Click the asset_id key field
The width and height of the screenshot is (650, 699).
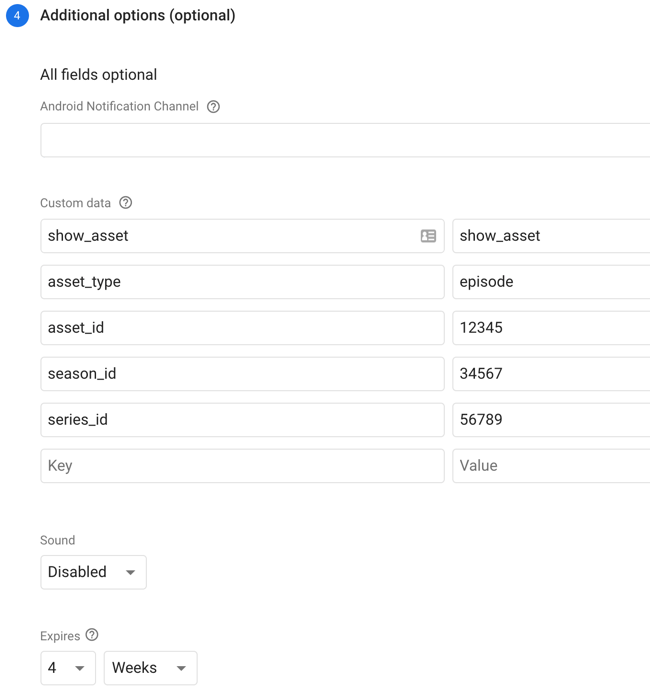click(242, 328)
